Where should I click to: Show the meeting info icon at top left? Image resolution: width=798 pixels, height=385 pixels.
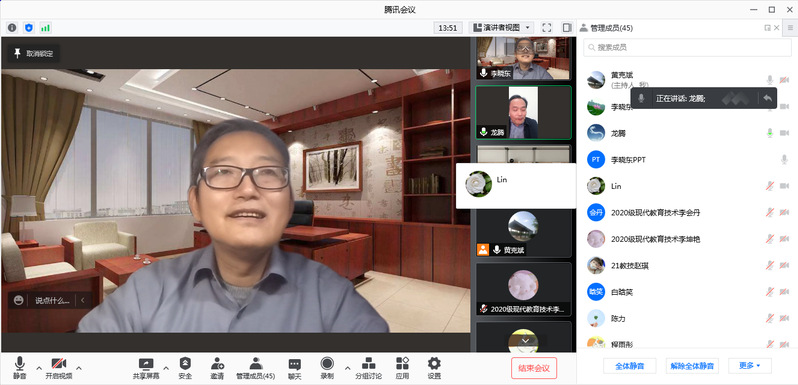tap(12, 28)
